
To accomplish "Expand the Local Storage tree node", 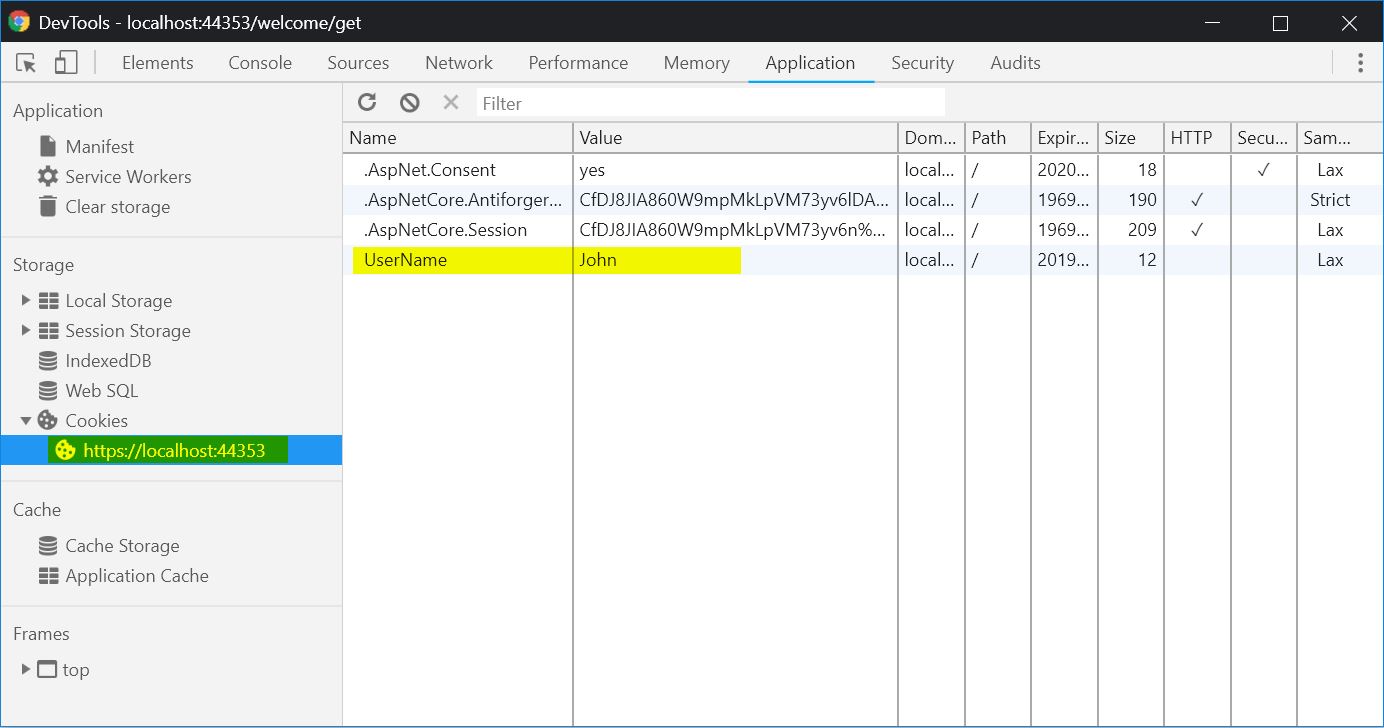I will pyautogui.click(x=26, y=301).
